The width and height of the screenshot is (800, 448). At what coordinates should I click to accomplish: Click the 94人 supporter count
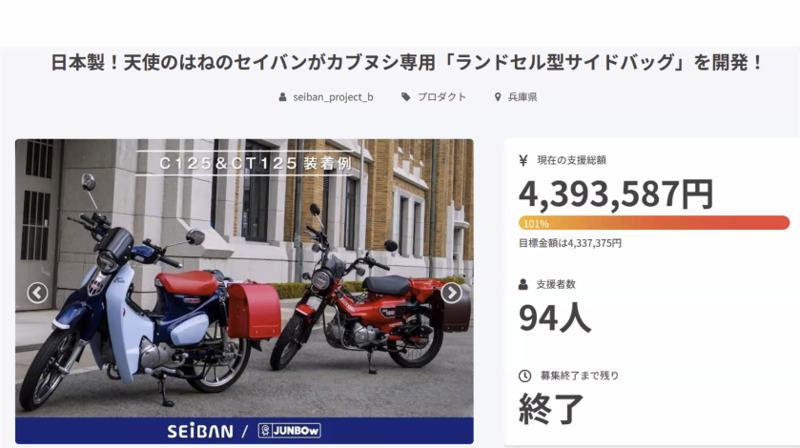coord(555,318)
